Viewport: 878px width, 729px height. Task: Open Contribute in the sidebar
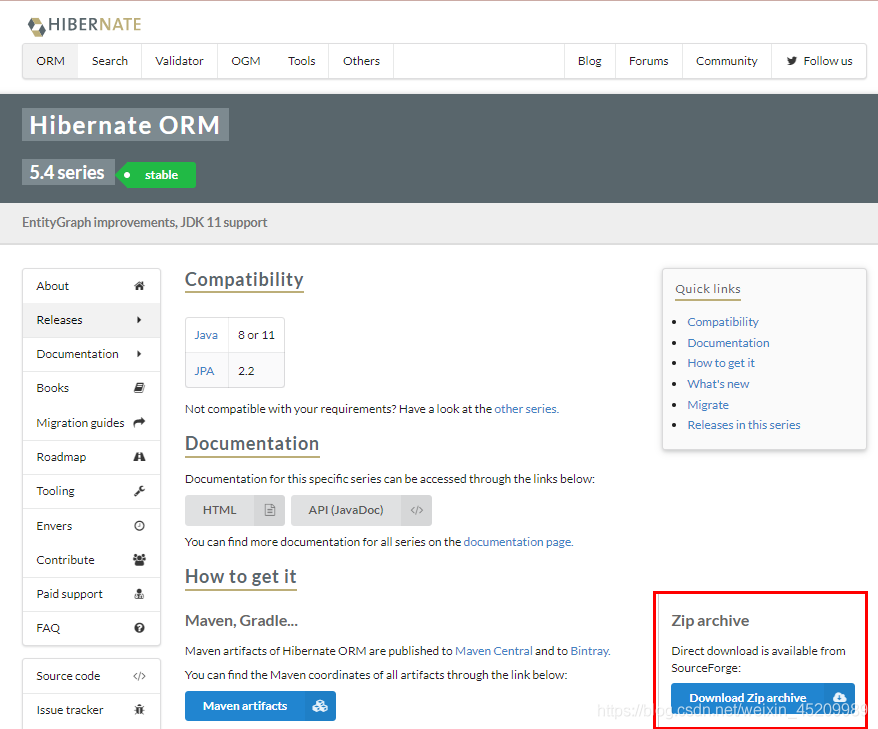91,560
